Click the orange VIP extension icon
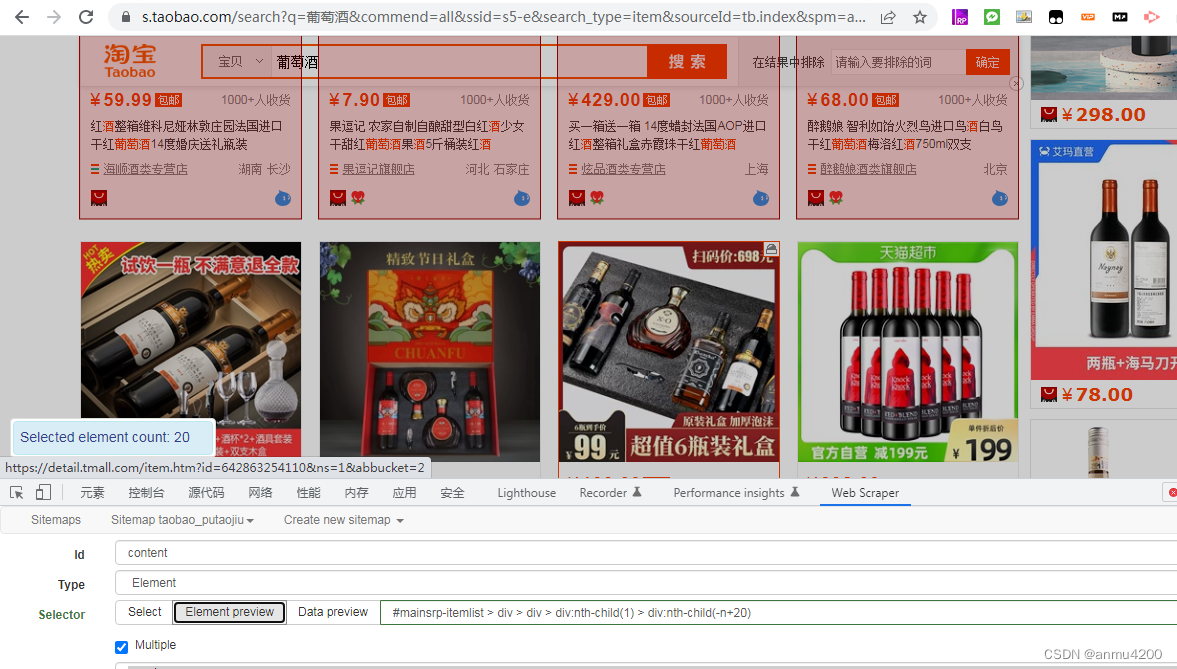The width and height of the screenshot is (1177, 669). click(x=1088, y=17)
